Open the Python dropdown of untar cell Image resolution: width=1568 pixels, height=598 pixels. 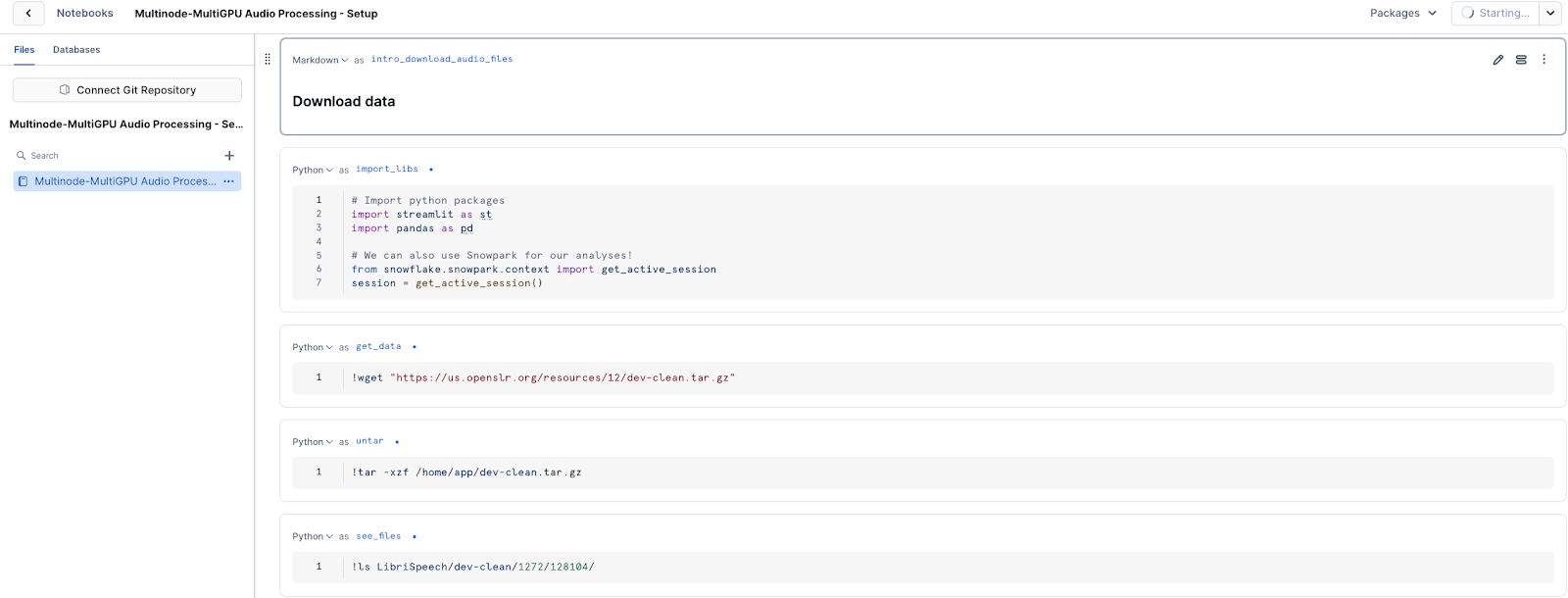click(313, 442)
